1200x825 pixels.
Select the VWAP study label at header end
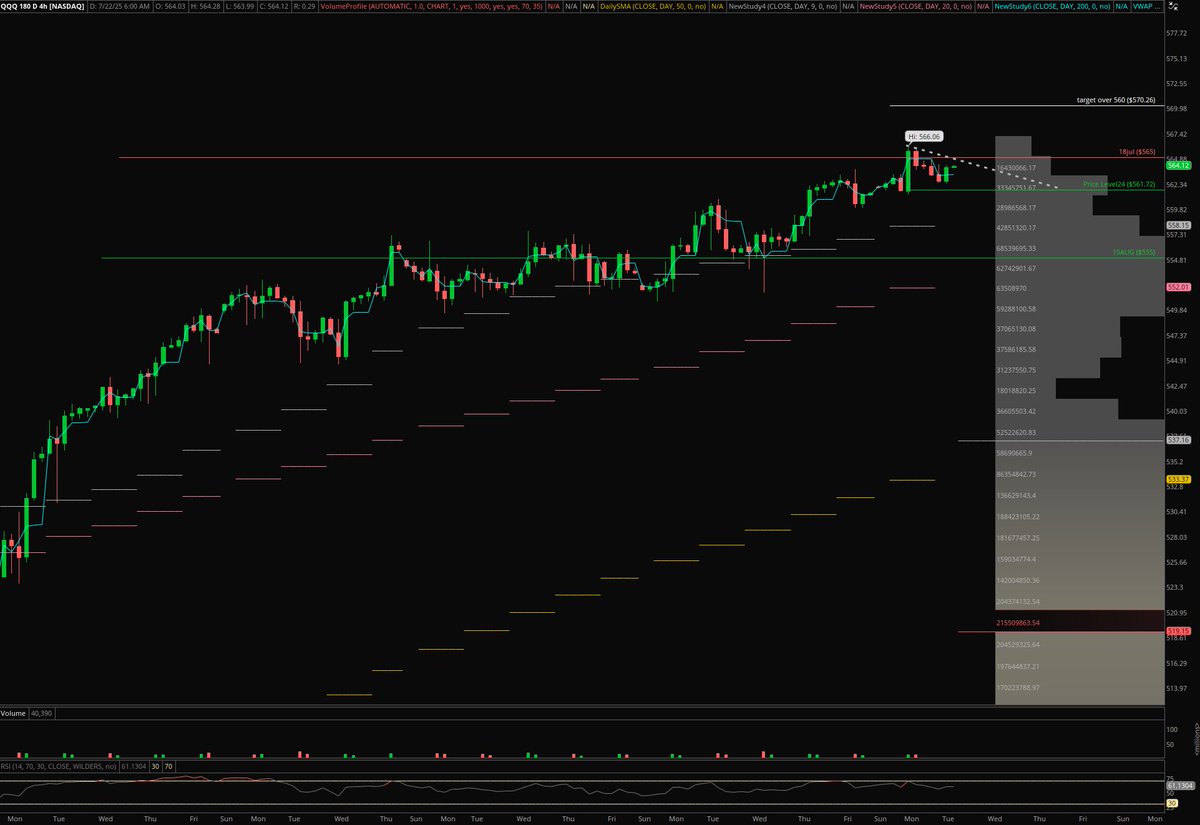pyautogui.click(x=1147, y=6)
